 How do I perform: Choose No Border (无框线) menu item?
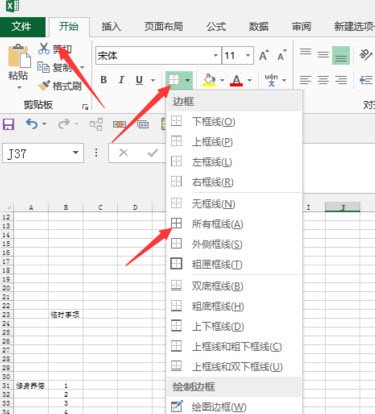[234, 203]
